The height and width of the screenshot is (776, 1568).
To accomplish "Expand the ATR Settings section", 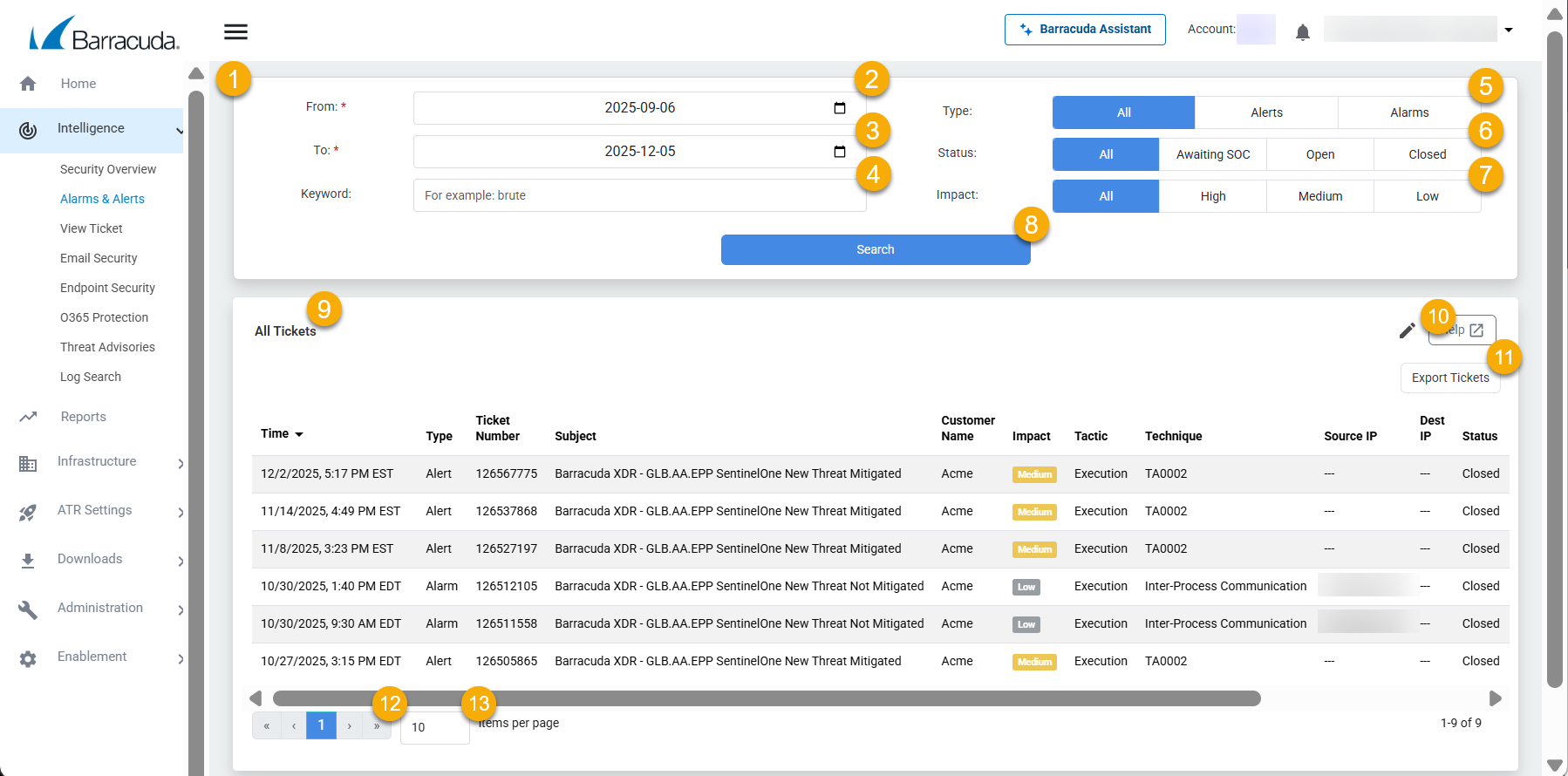I will [x=181, y=513].
